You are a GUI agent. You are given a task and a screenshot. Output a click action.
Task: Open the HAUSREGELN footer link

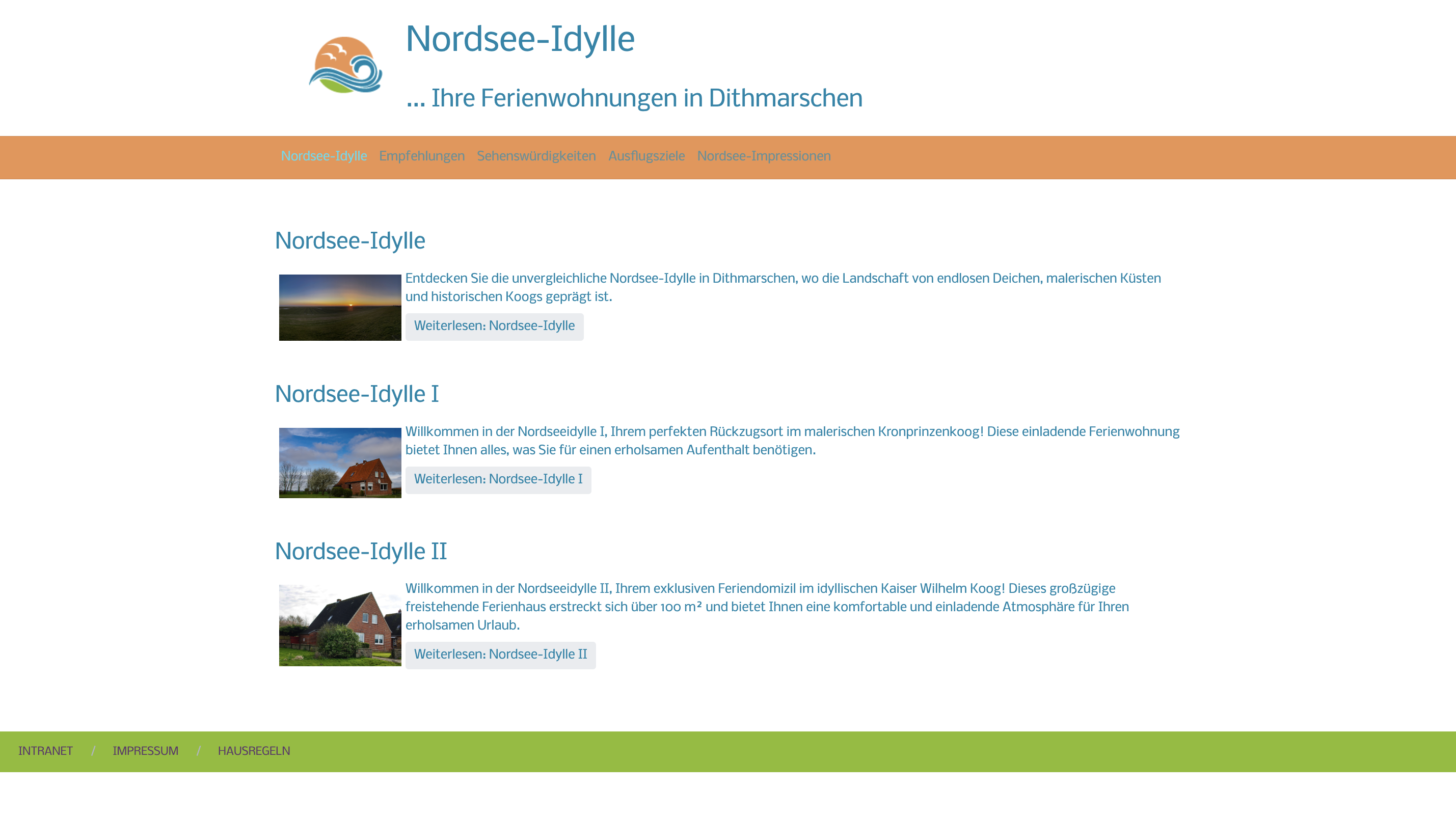(254, 751)
